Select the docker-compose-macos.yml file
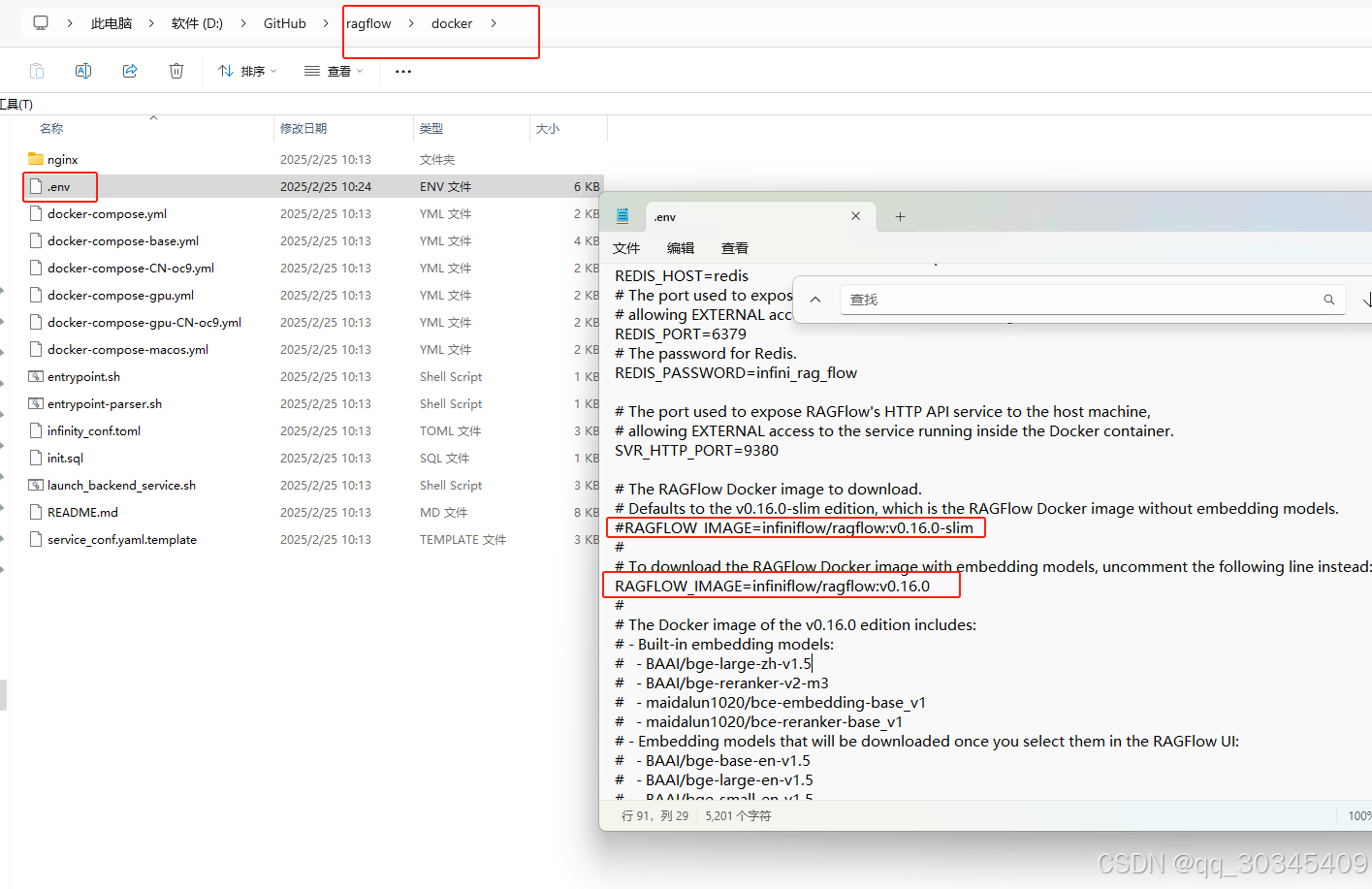 128,349
